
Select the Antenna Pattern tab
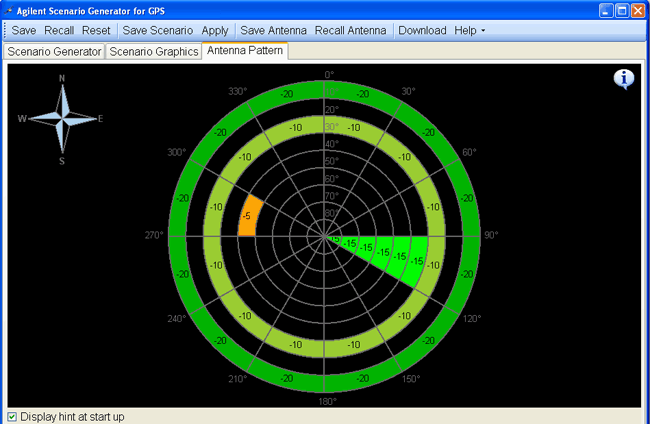click(x=245, y=50)
